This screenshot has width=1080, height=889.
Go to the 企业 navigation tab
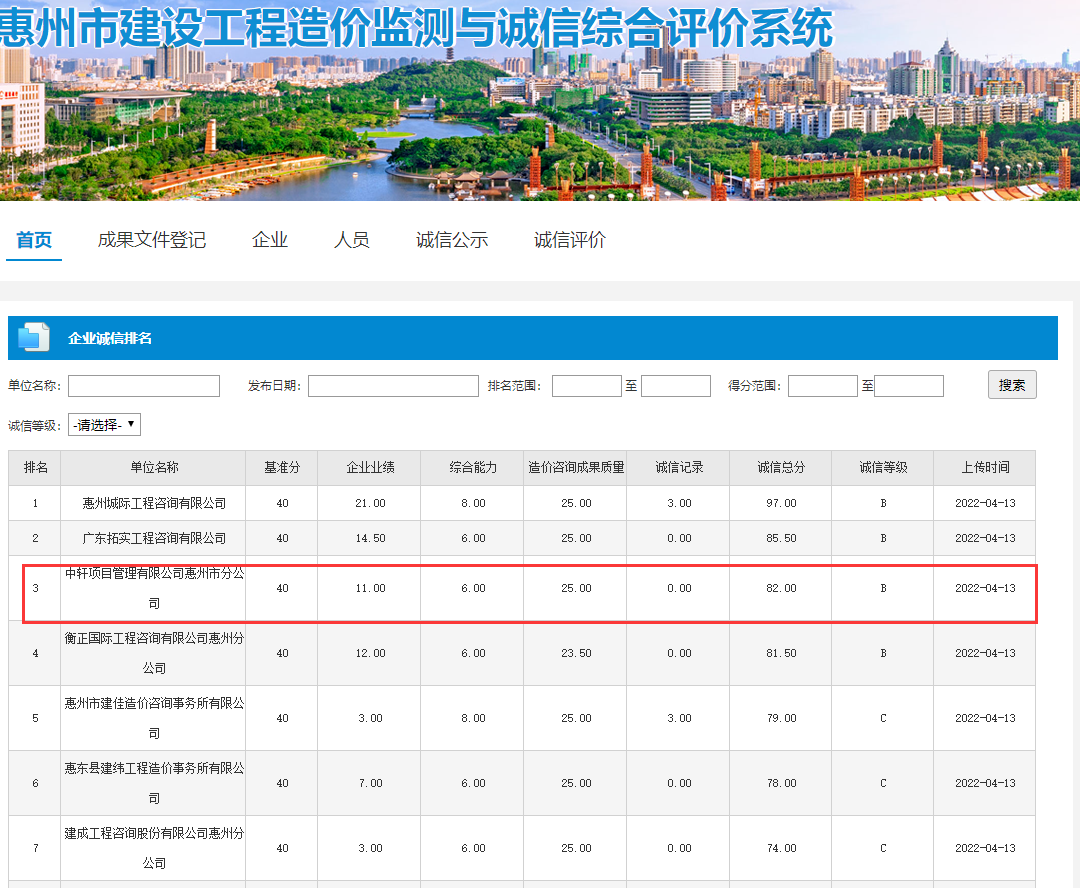(x=270, y=240)
